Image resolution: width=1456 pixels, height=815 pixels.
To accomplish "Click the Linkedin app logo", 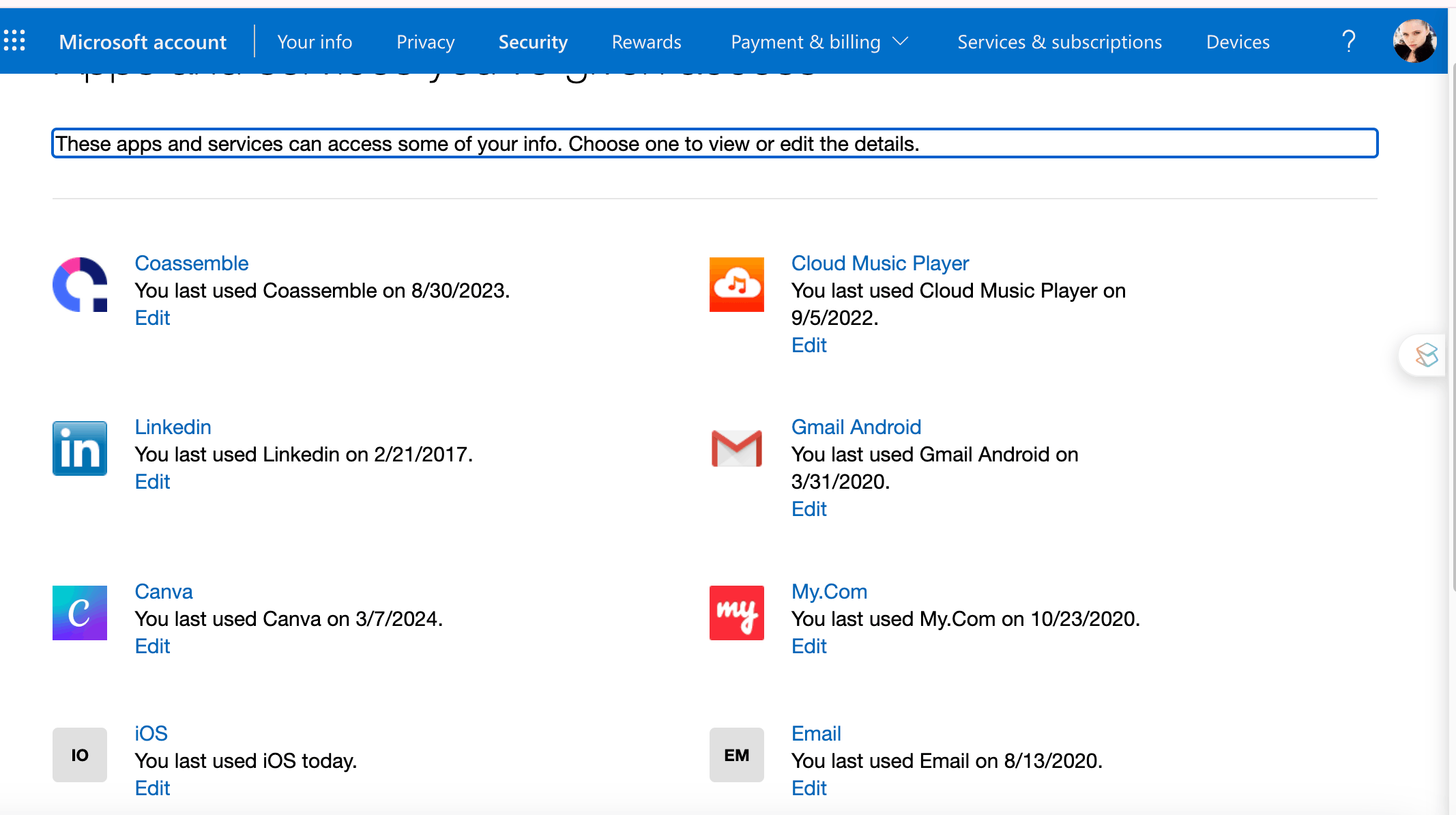I will tap(80, 448).
